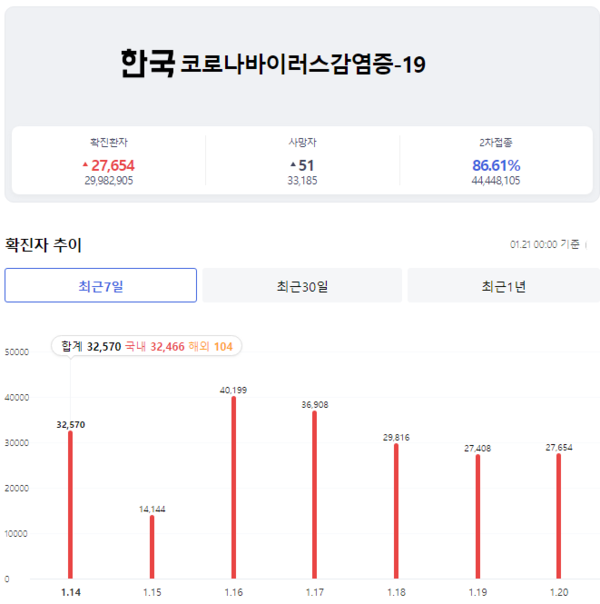Click the 합계 32,570 tooltip

click(x=146, y=346)
